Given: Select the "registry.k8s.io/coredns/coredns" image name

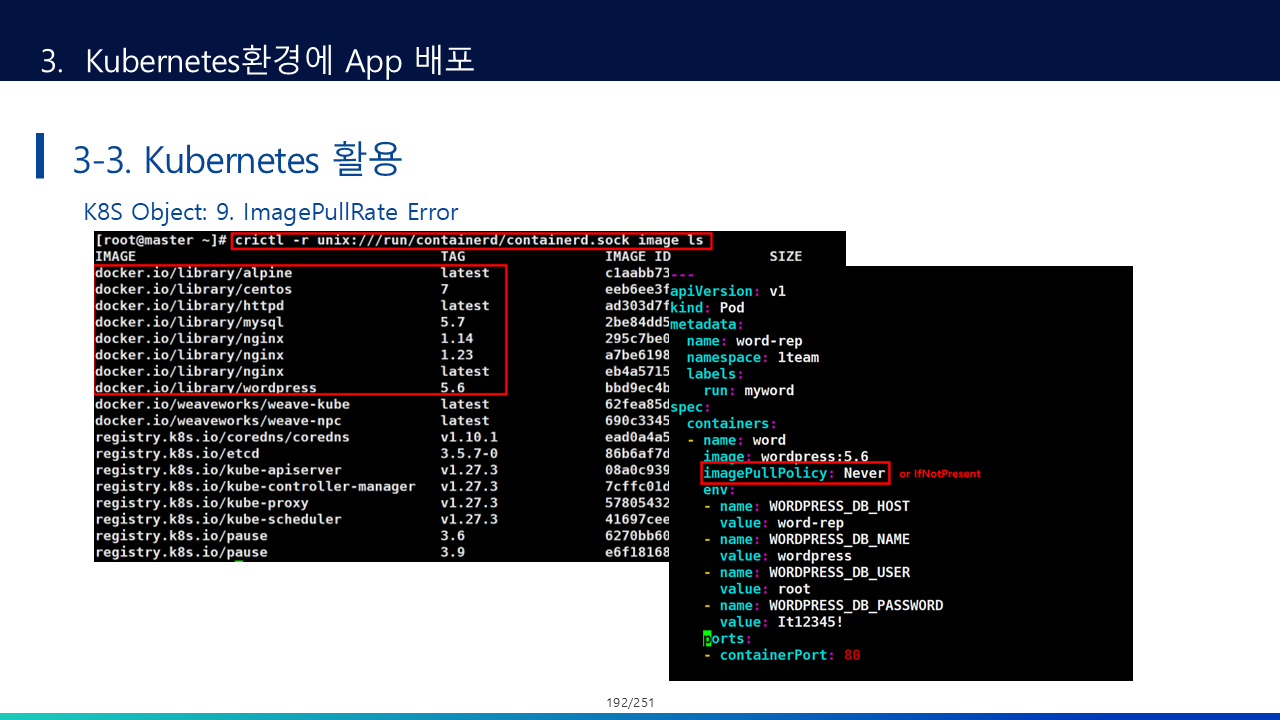Looking at the screenshot, I should coord(222,437).
